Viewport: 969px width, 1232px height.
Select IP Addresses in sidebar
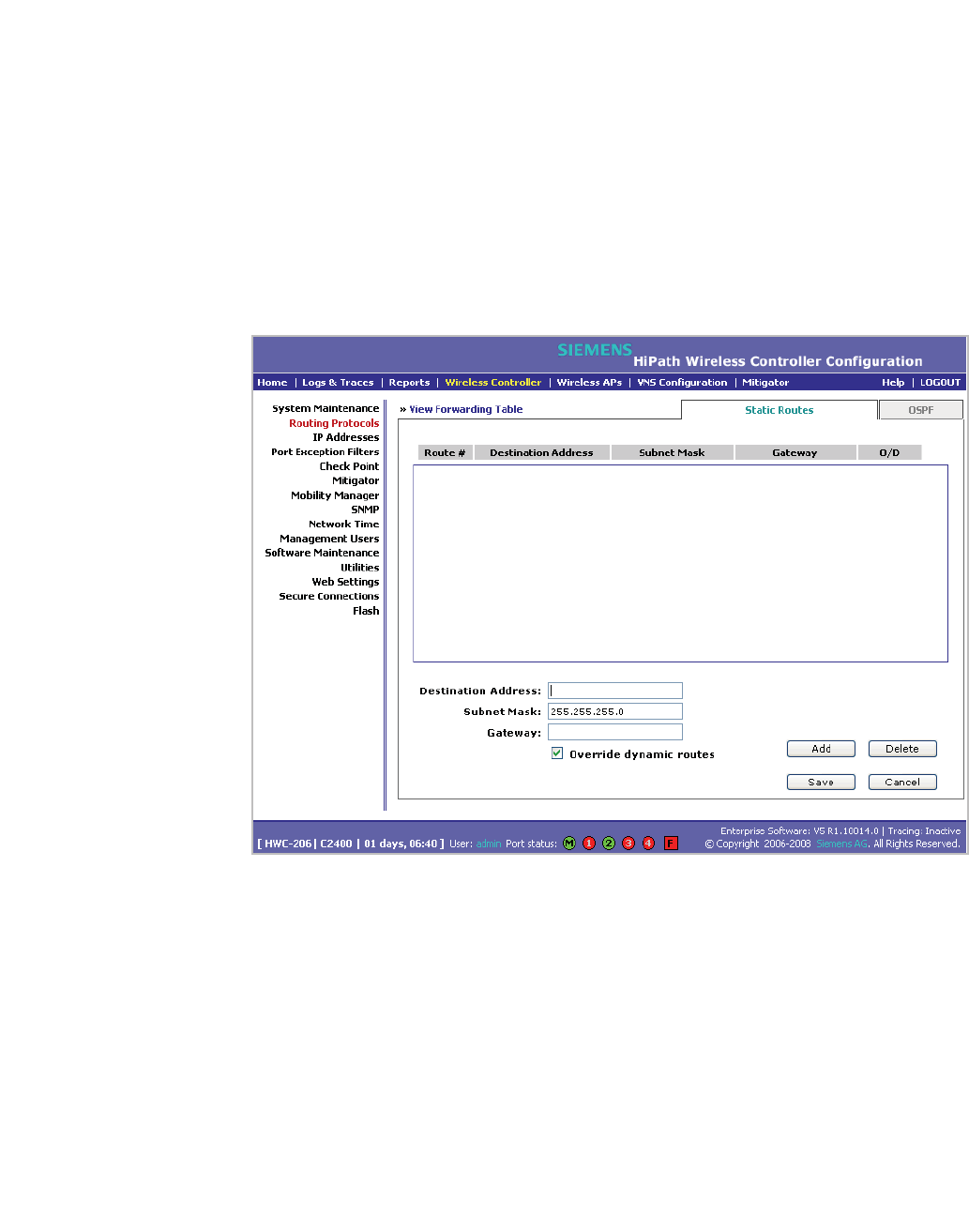[346, 437]
